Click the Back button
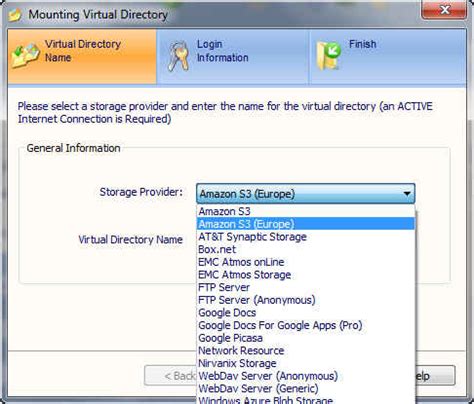 [x=170, y=376]
